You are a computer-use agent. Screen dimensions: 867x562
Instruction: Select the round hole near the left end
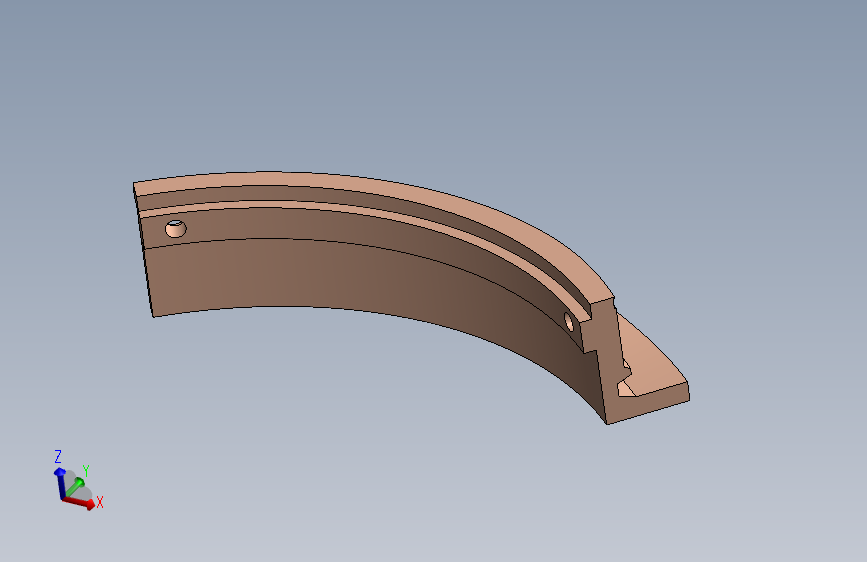(x=176, y=228)
